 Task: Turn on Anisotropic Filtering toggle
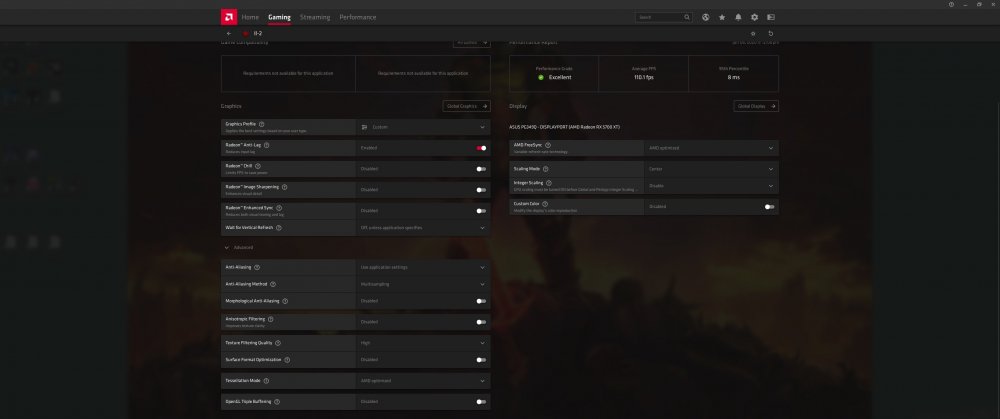(x=482, y=322)
